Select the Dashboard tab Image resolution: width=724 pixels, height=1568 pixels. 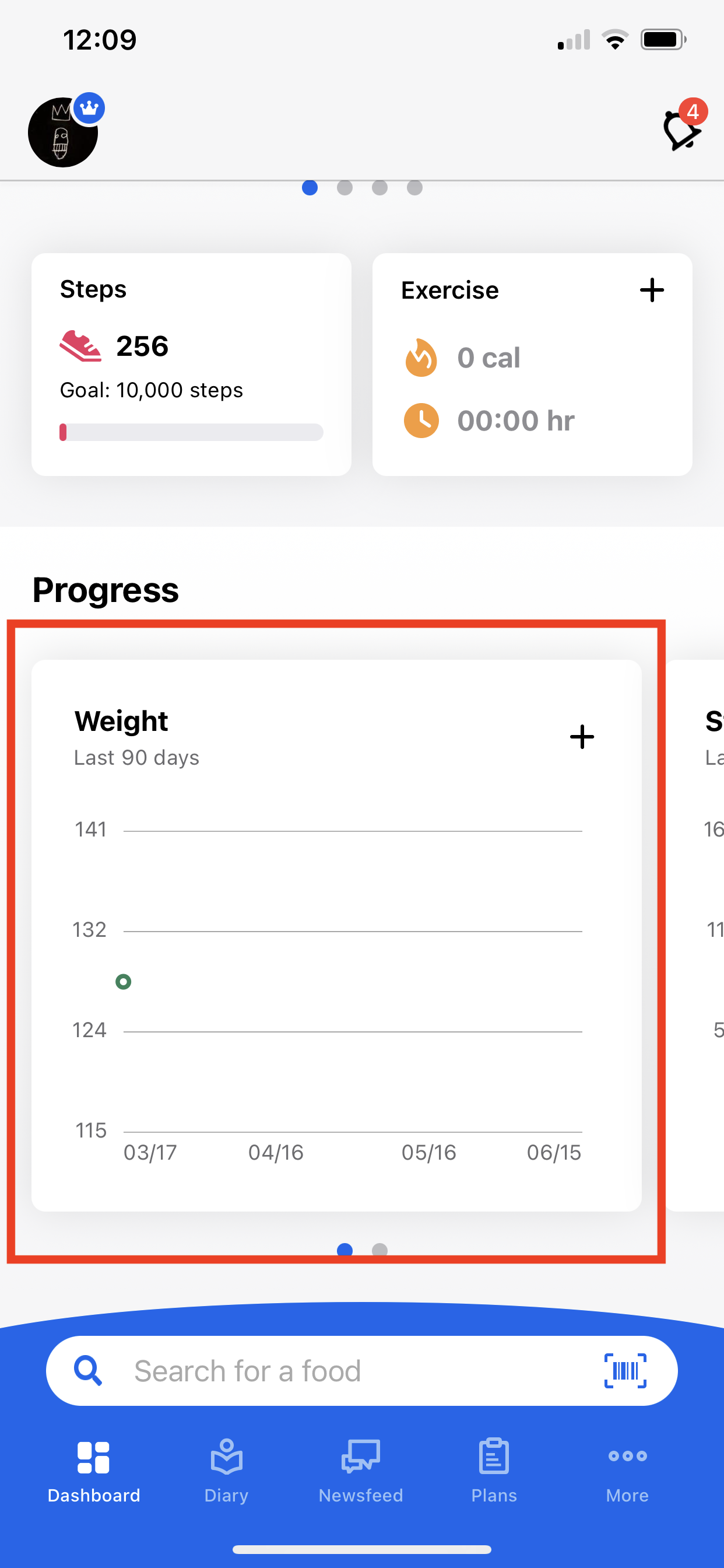[x=94, y=1471]
